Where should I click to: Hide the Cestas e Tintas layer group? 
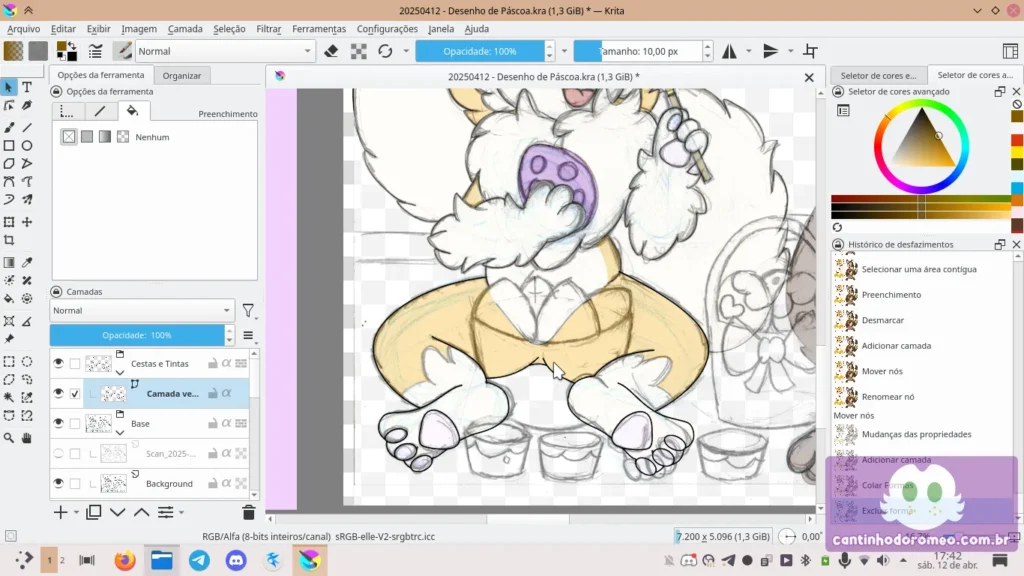click(59, 363)
